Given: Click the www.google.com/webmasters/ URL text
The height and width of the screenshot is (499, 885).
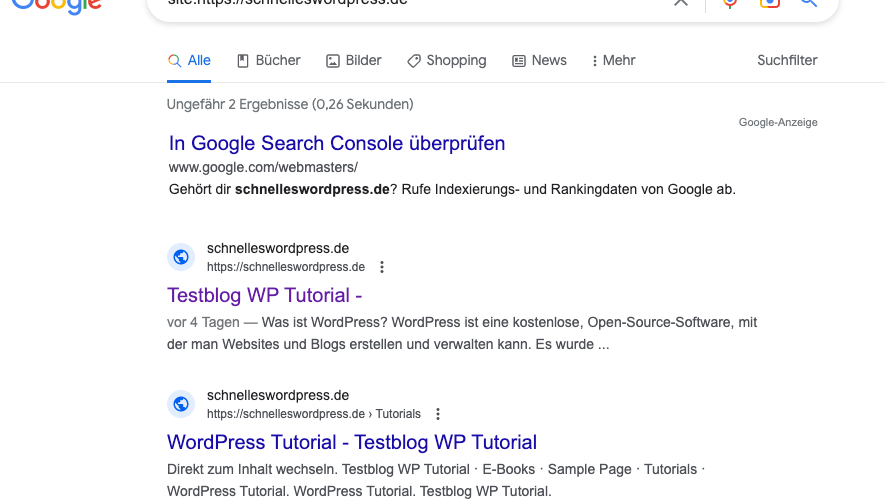Looking at the screenshot, I should (263, 168).
